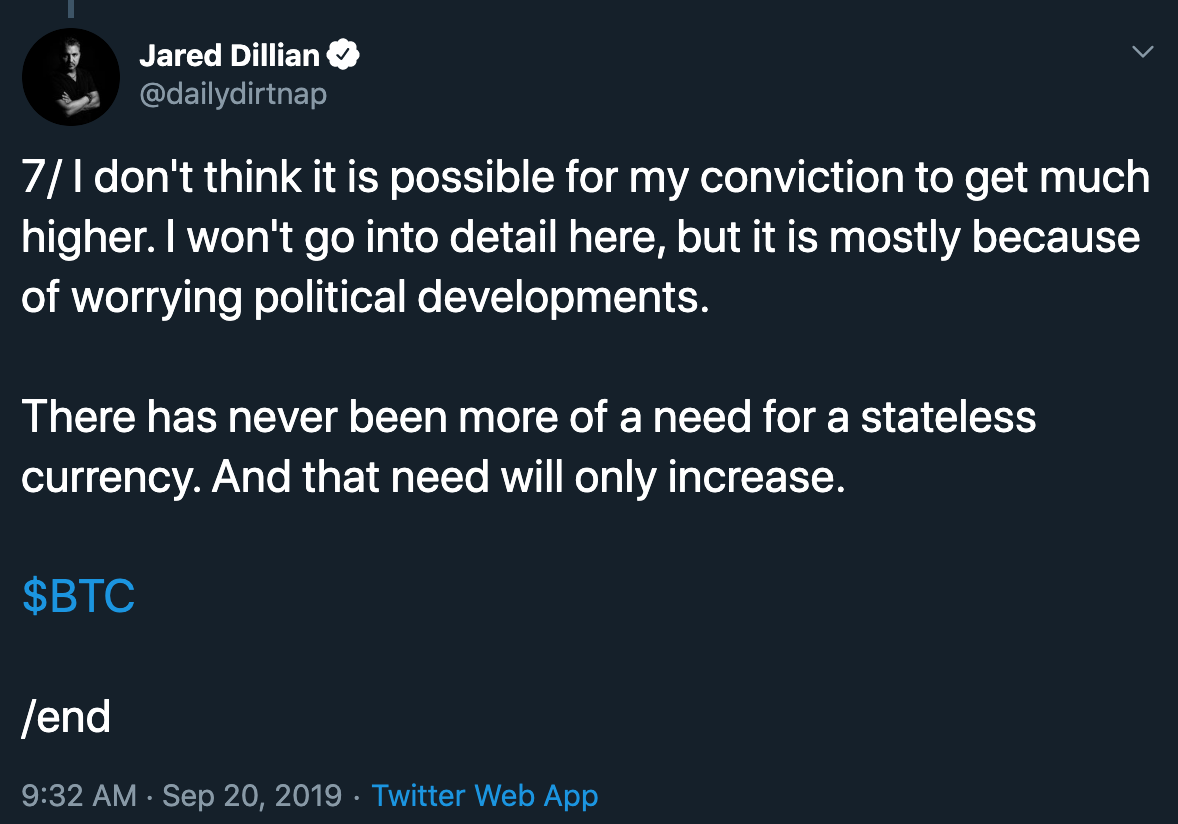Open the Twitter Web App source link

pos(484,796)
